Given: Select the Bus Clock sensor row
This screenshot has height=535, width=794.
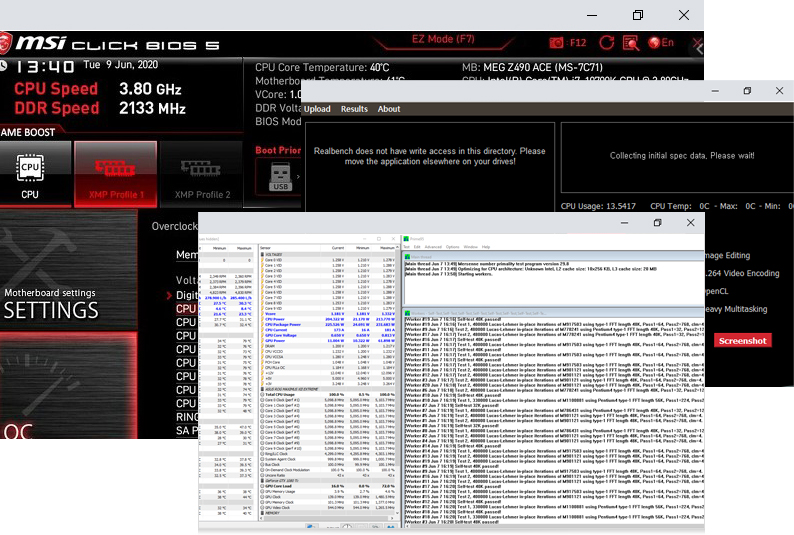Looking at the screenshot, I should point(328,465).
